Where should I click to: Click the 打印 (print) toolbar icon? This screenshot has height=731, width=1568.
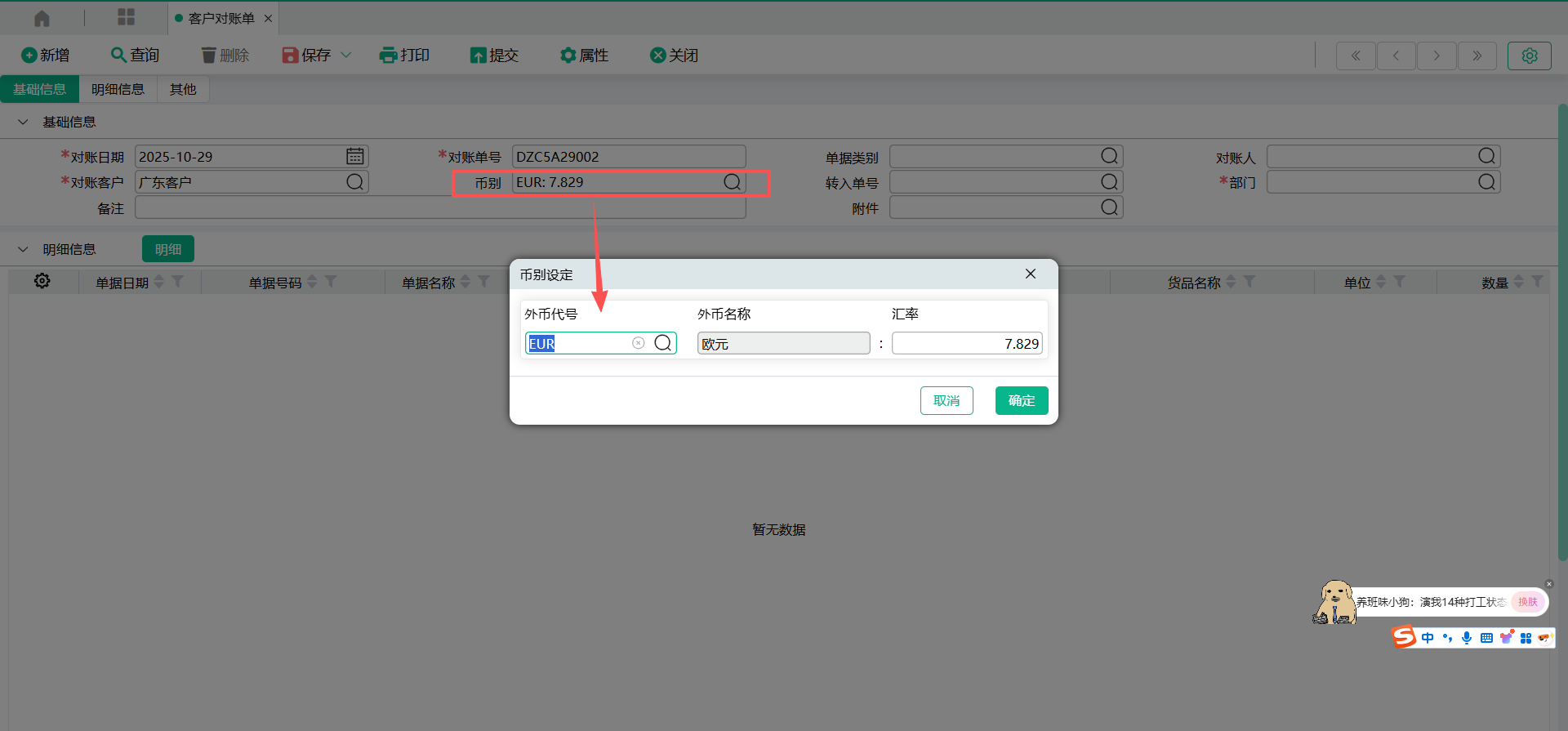(388, 56)
